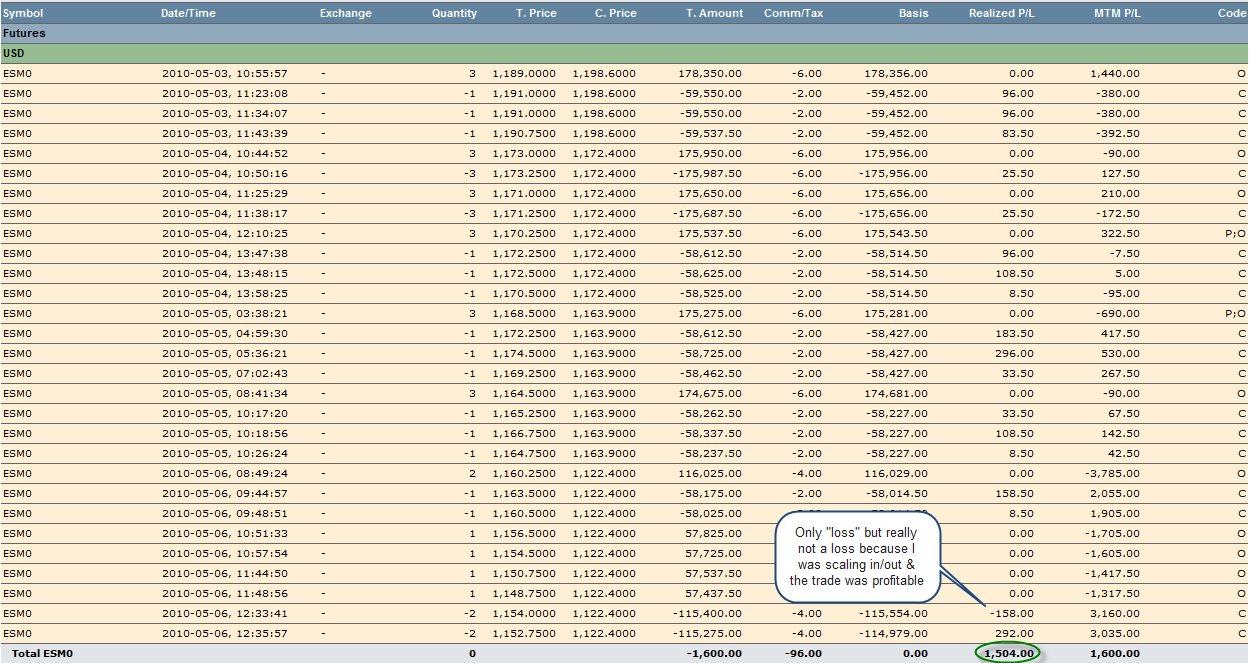The image size is (1249, 663).
Task: Click timestamp 2010-05-06, 12:33:41
Action: coord(225,613)
